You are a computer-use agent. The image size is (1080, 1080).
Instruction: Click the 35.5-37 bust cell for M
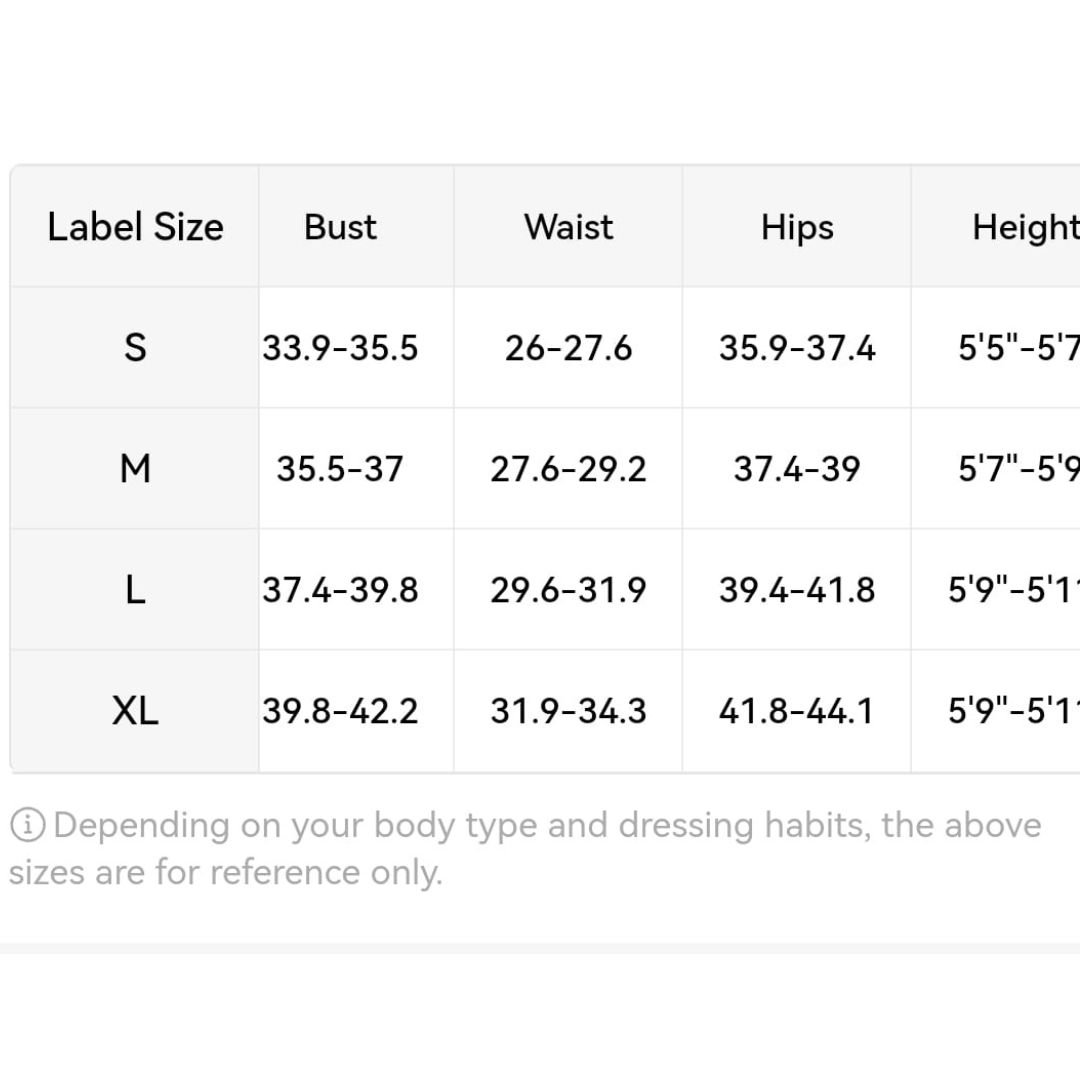point(340,468)
